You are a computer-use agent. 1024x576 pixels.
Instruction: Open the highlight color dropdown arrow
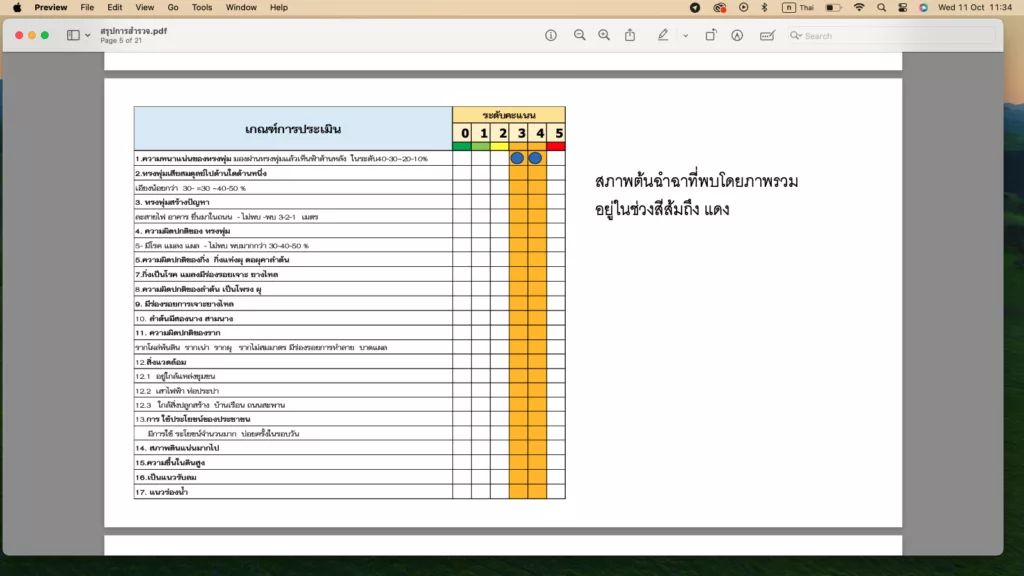pos(685,35)
